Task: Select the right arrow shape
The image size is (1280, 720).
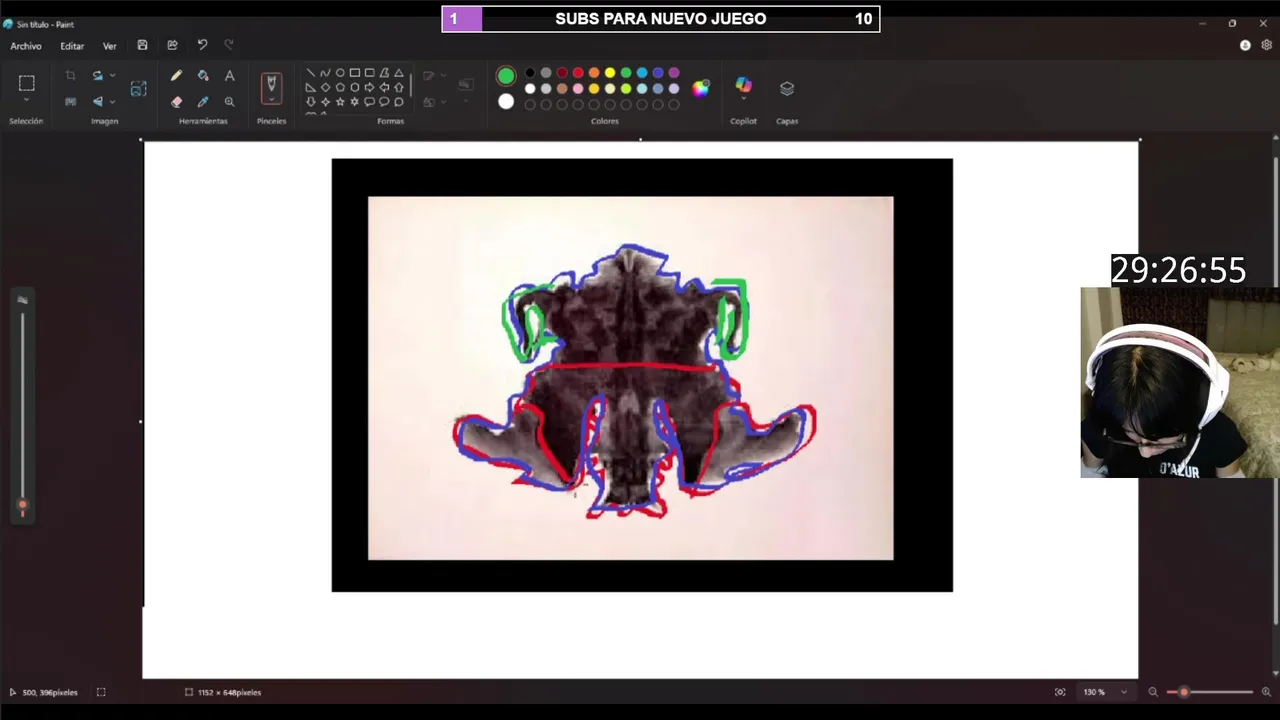Action: [x=369, y=87]
